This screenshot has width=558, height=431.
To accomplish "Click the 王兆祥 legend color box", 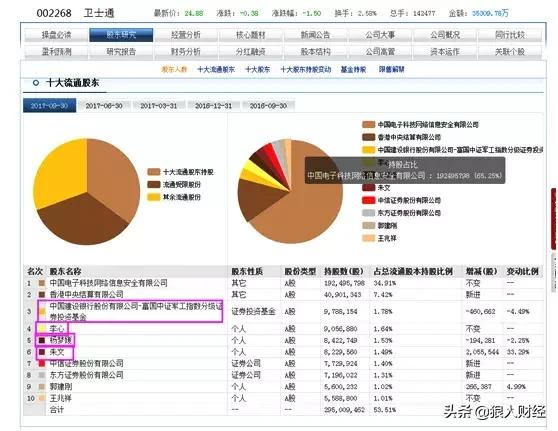I will [369, 238].
